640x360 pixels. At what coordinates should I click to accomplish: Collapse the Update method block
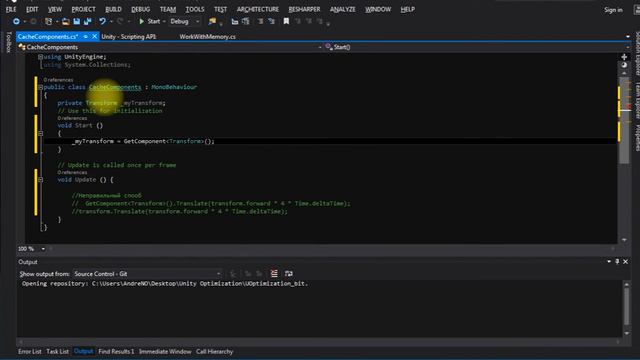(40, 180)
